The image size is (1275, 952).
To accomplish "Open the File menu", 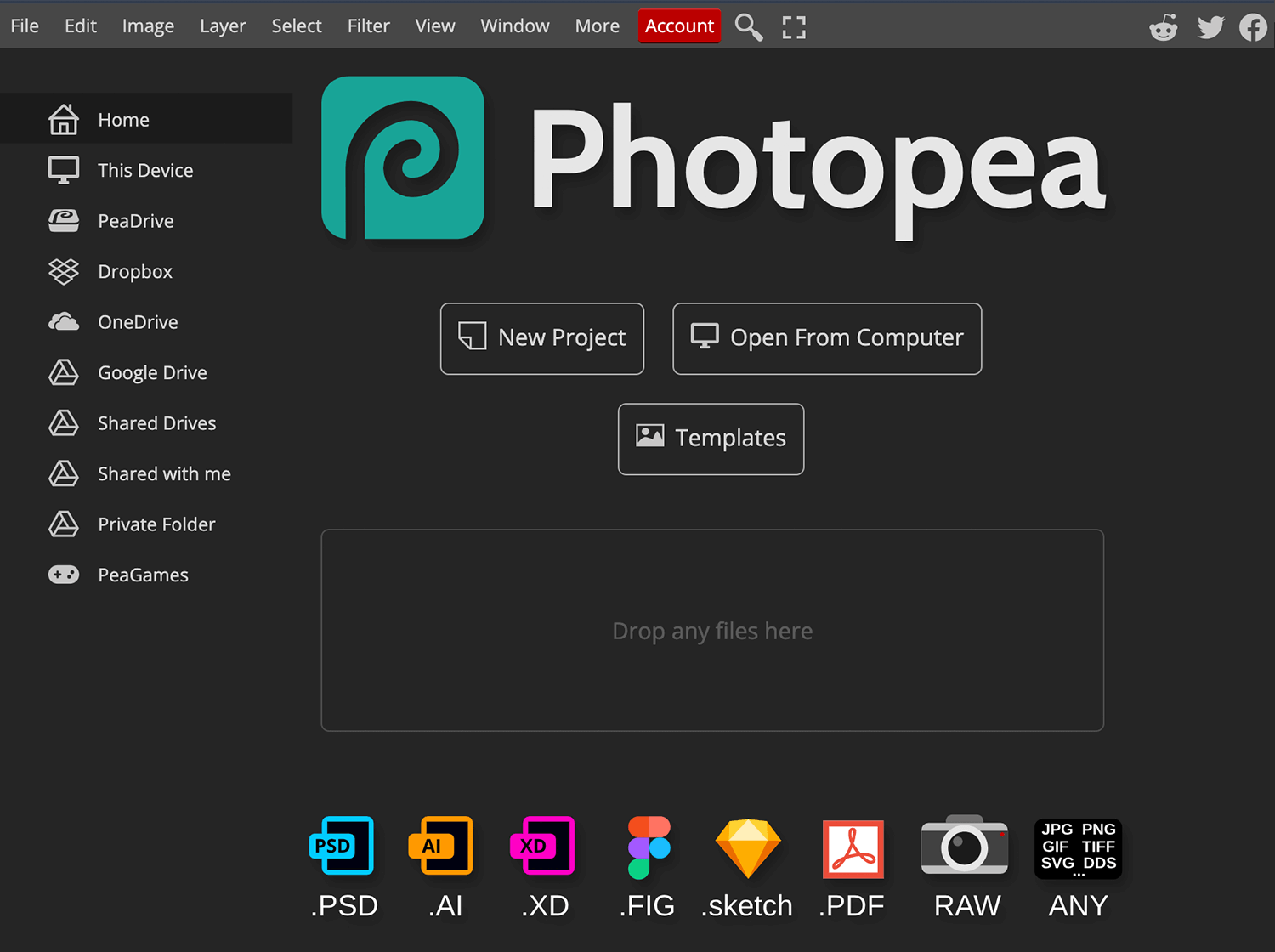I will click(25, 26).
